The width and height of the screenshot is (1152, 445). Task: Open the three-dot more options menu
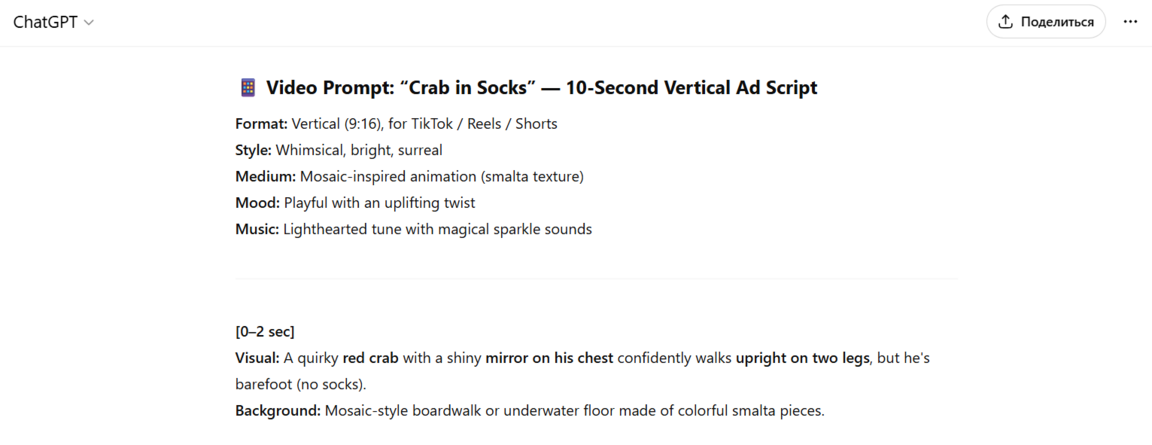pos(1130,22)
